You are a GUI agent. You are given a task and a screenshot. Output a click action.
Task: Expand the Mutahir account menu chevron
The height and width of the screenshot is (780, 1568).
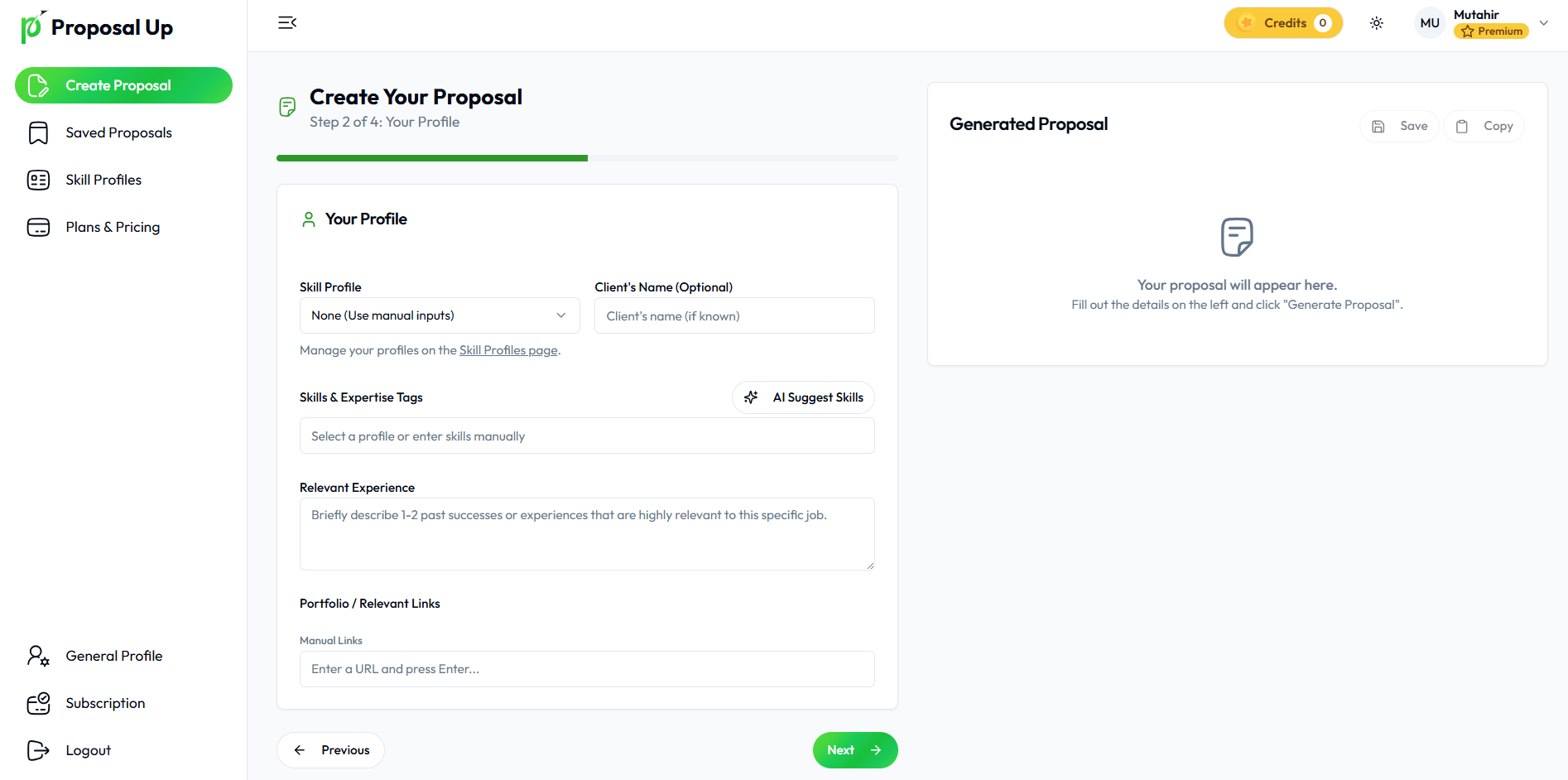click(x=1544, y=23)
